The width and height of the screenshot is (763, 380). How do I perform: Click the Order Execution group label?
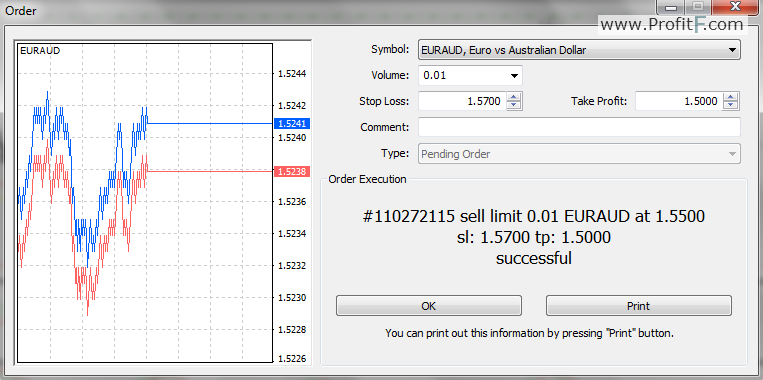tap(367, 179)
